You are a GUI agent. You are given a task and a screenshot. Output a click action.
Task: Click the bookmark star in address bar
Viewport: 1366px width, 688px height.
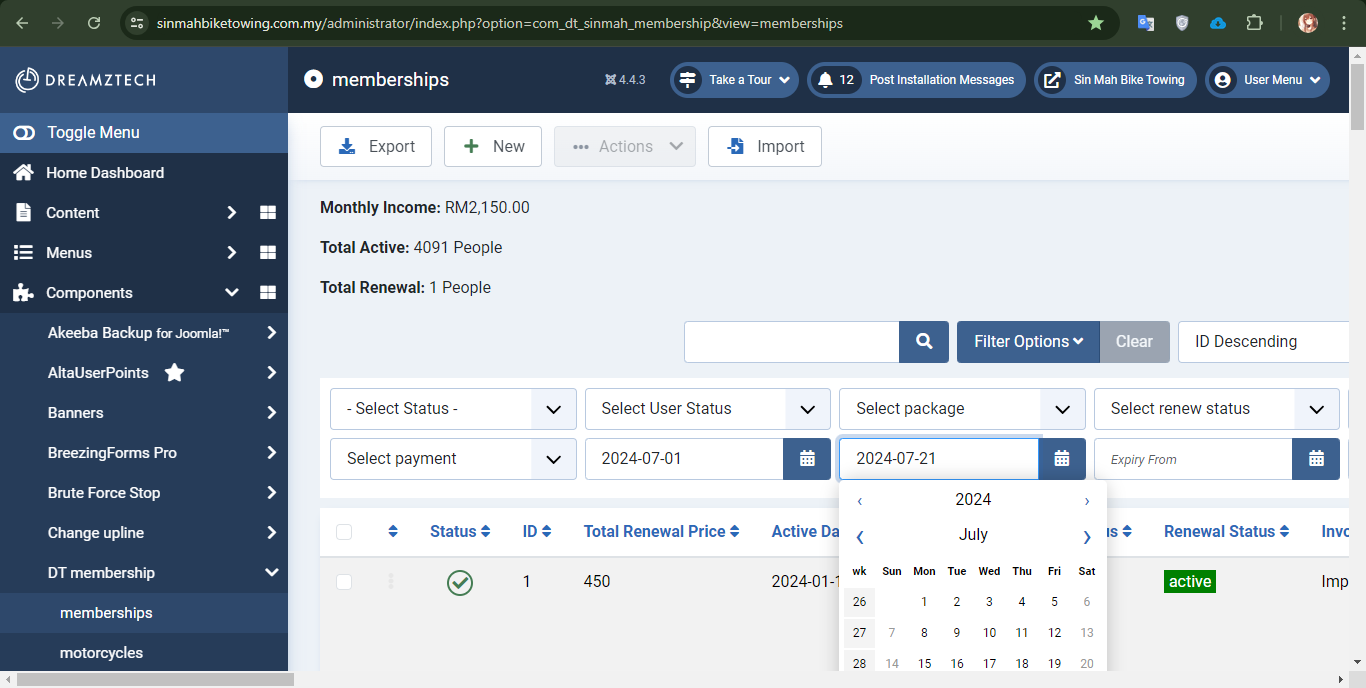click(1096, 23)
